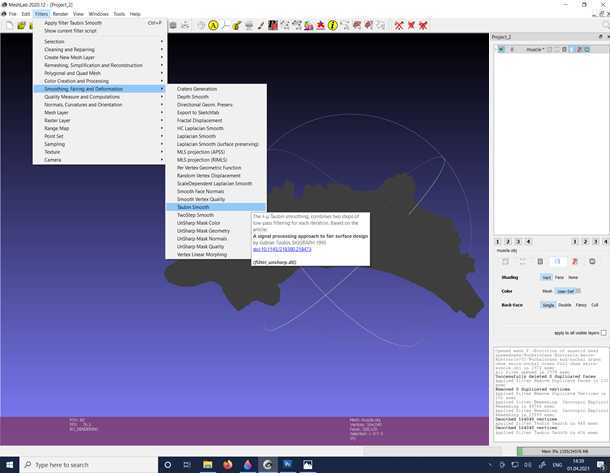Choose HC Laplacian Smooth filter
Screen dimensions: 610x473
pyautogui.click(x=216, y=128)
